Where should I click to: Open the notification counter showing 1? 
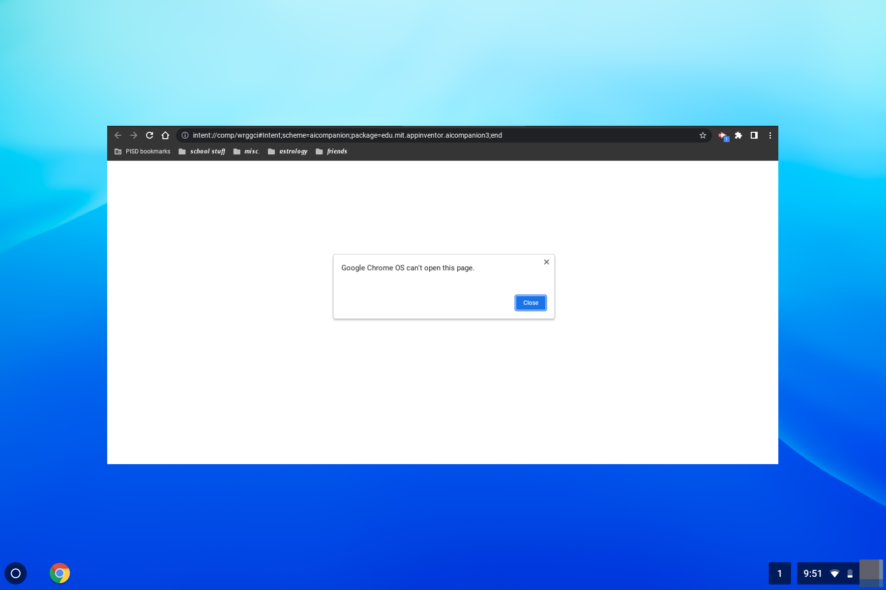tap(780, 574)
